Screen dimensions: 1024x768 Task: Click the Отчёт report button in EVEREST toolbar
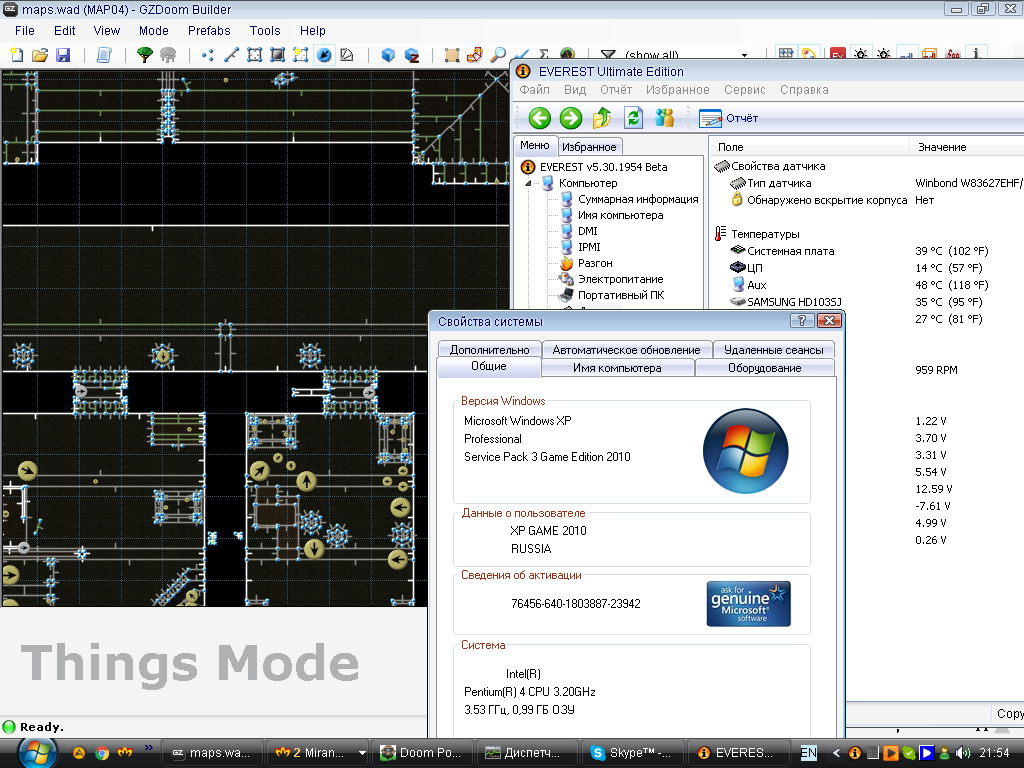[728, 118]
